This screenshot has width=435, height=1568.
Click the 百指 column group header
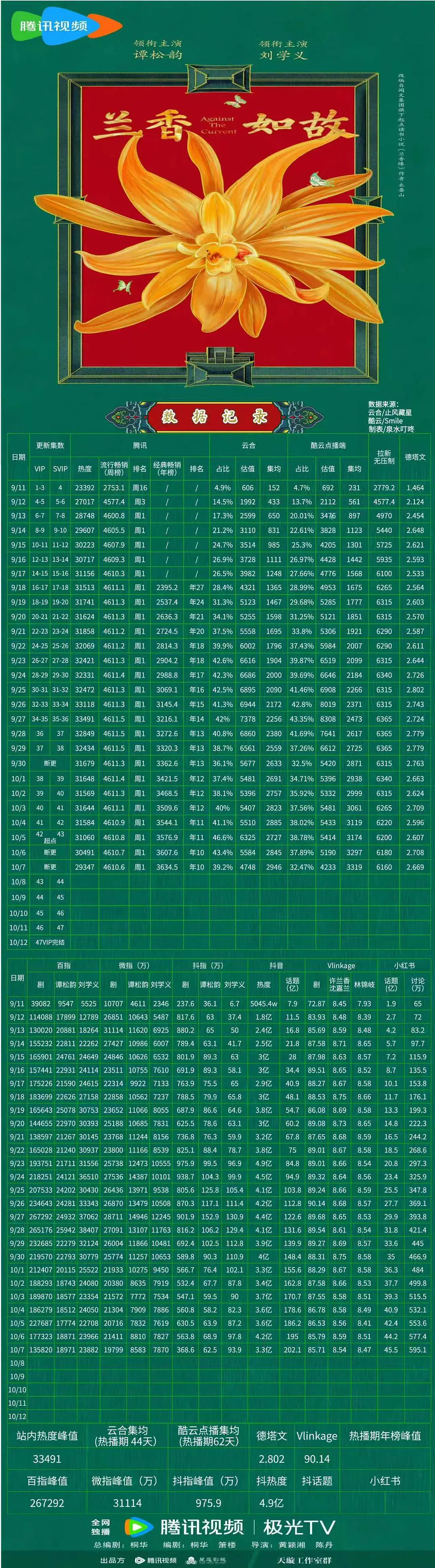point(64,965)
